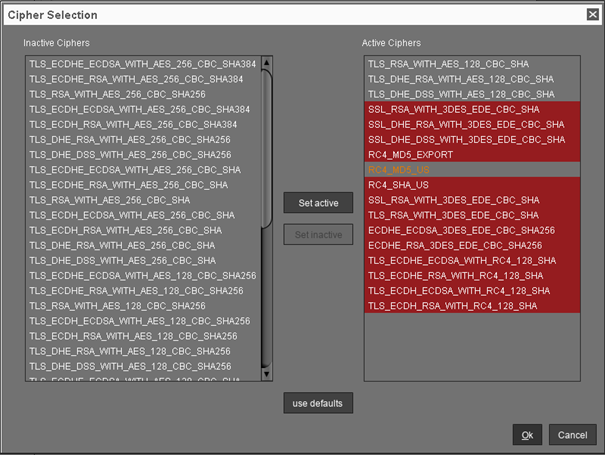This screenshot has height=455, width=605.
Task: Select TLS_ECDH_RSA_WITH_RC4_128_SHA active cipher
Action: [458, 305]
